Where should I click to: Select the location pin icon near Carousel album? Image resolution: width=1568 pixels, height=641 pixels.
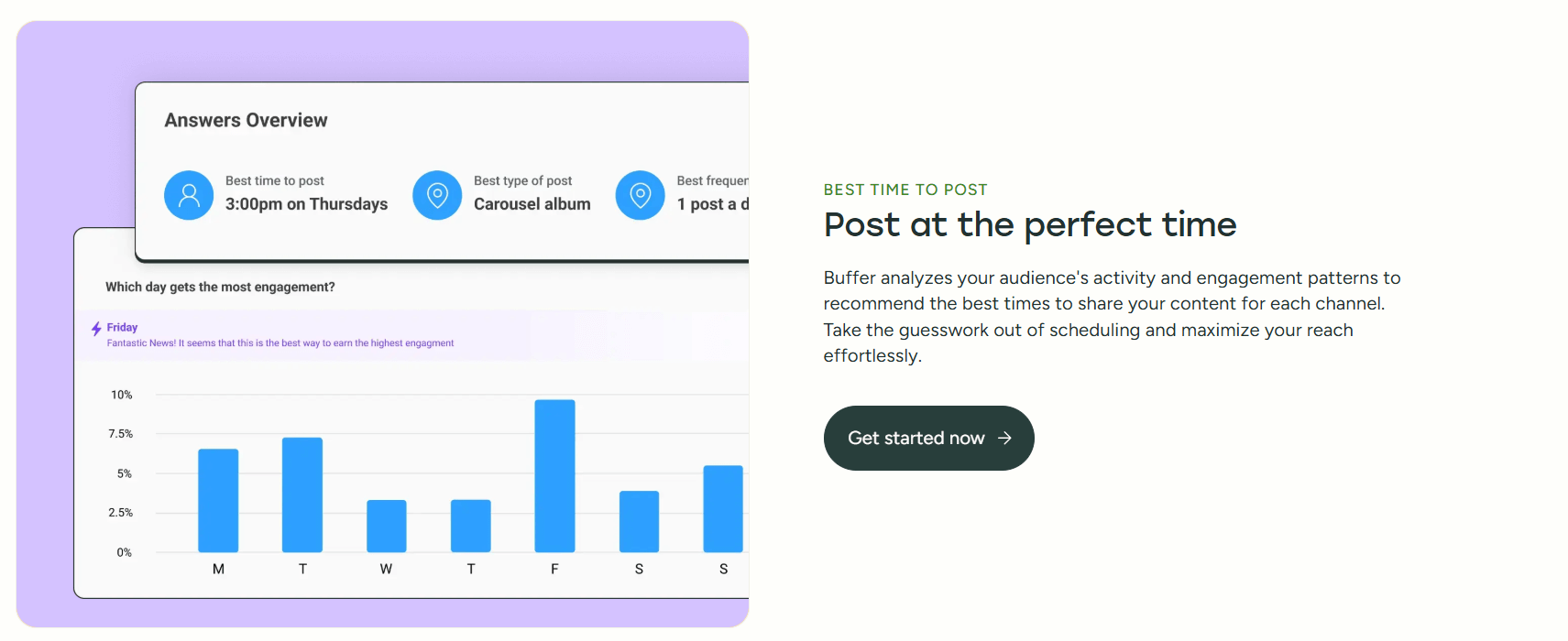coord(437,195)
